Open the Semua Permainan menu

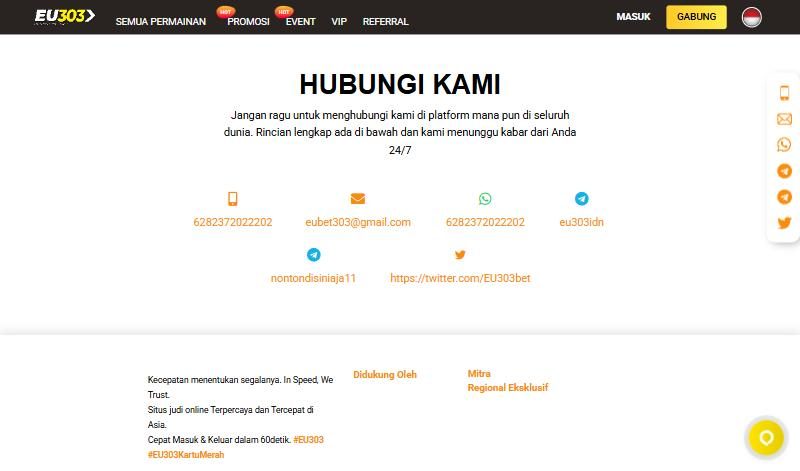pos(161,21)
